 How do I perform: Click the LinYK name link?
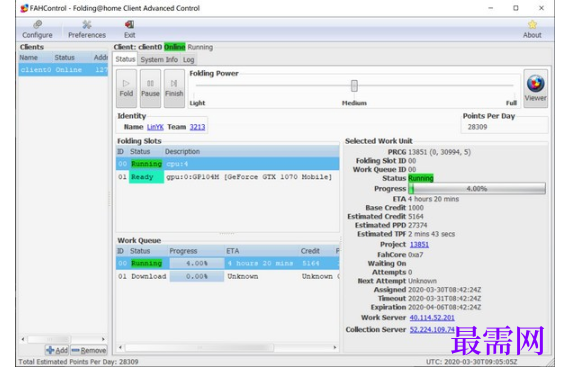155,127
